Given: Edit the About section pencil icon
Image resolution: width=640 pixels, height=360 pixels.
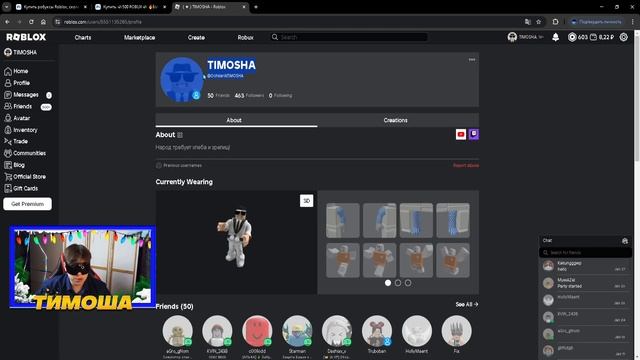Looking at the screenshot, I should (180, 135).
